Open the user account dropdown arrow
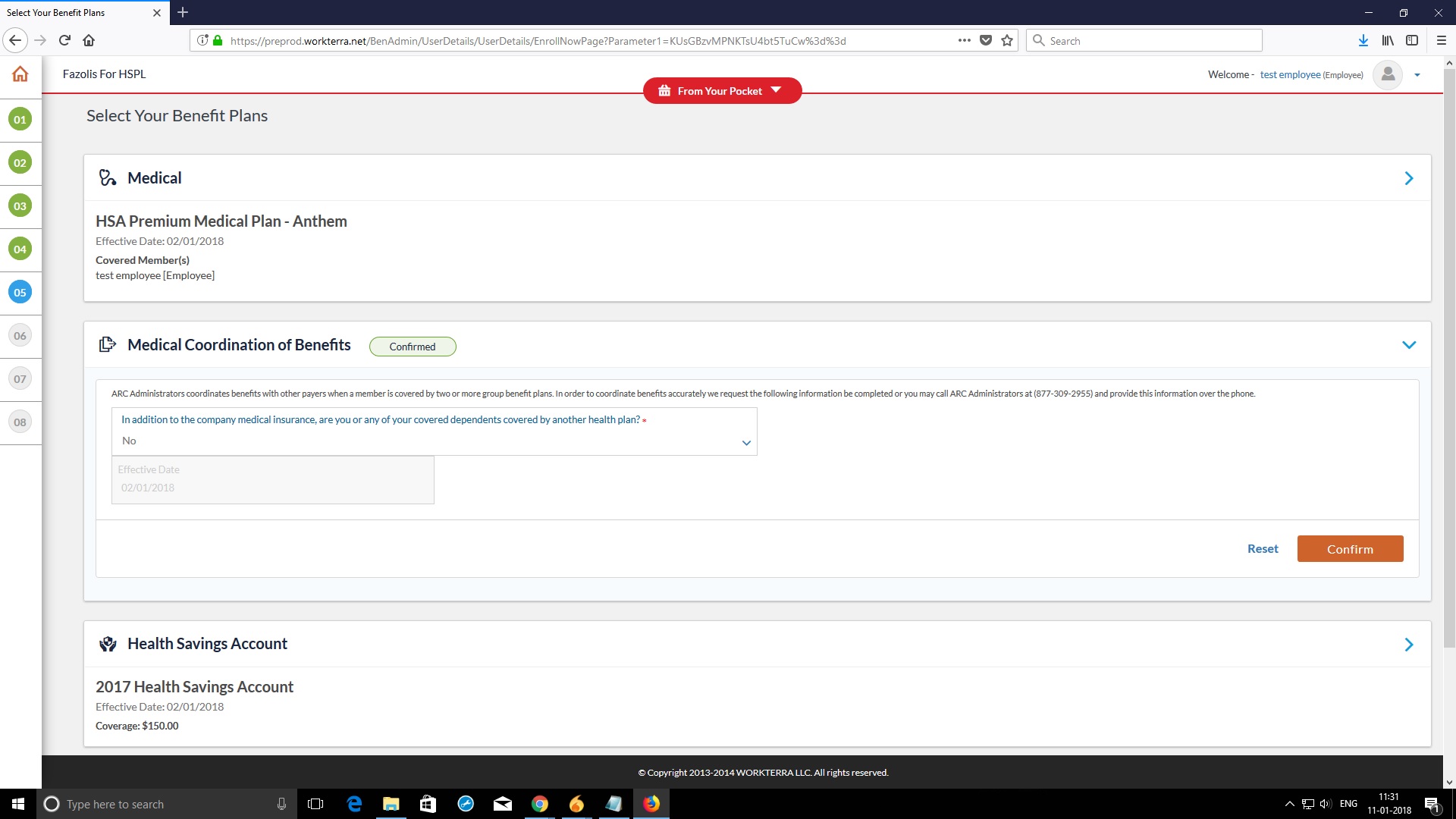This screenshot has width=1456, height=819. pos(1417,75)
